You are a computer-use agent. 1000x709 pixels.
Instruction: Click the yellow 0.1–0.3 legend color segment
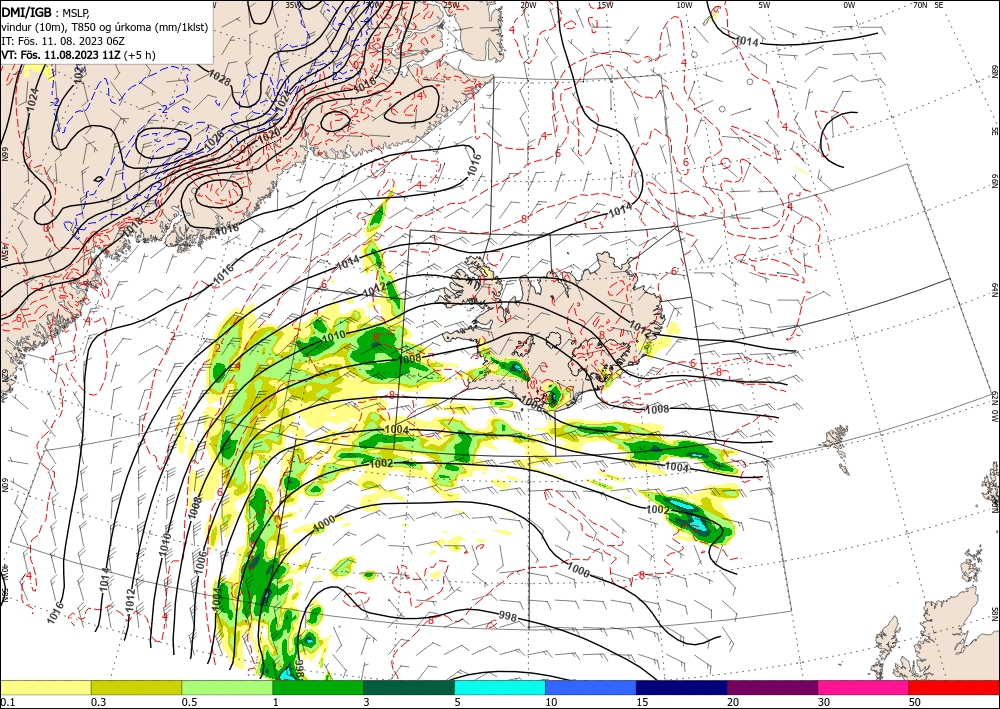point(45,687)
